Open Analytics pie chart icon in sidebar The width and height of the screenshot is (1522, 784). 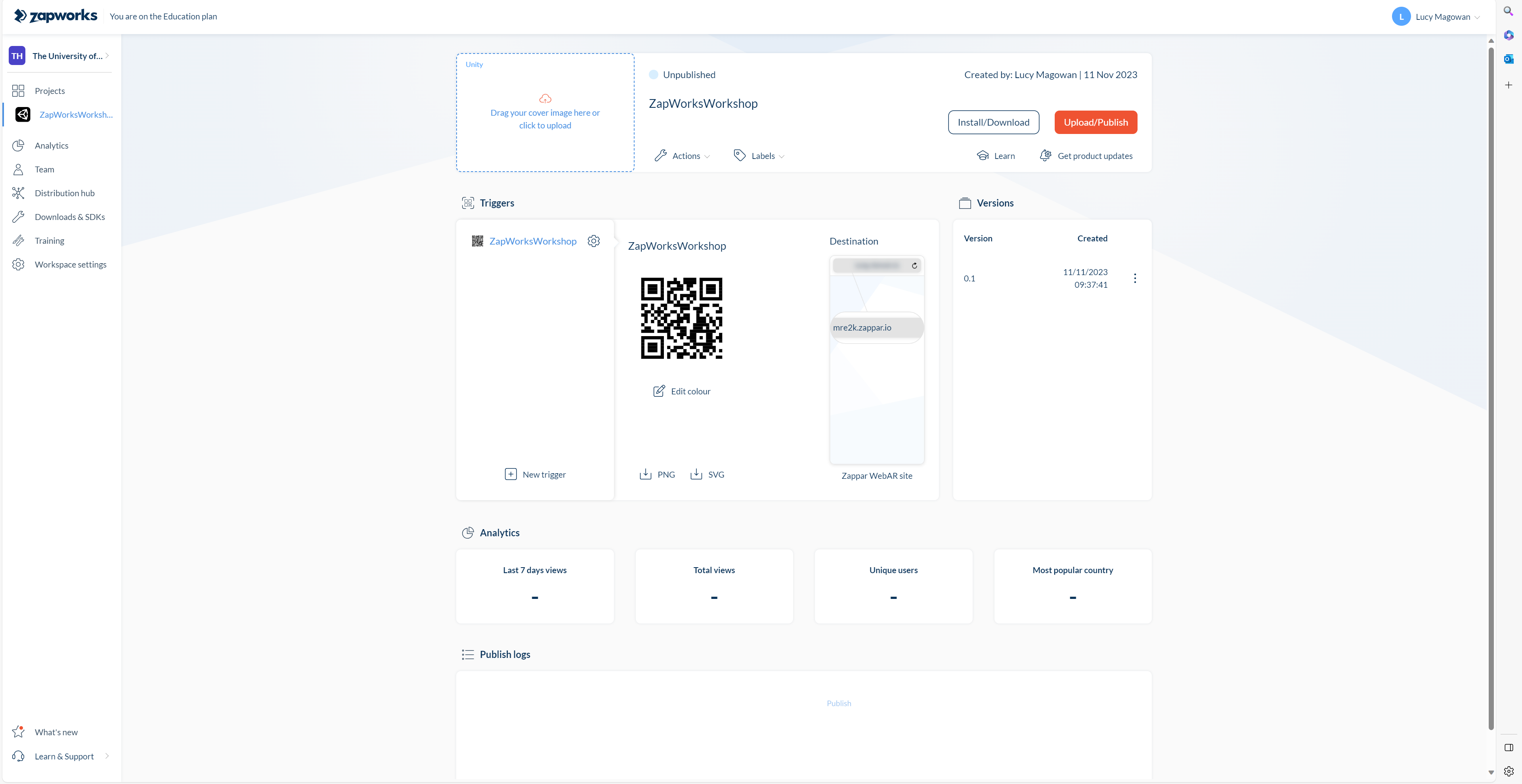pyautogui.click(x=18, y=145)
